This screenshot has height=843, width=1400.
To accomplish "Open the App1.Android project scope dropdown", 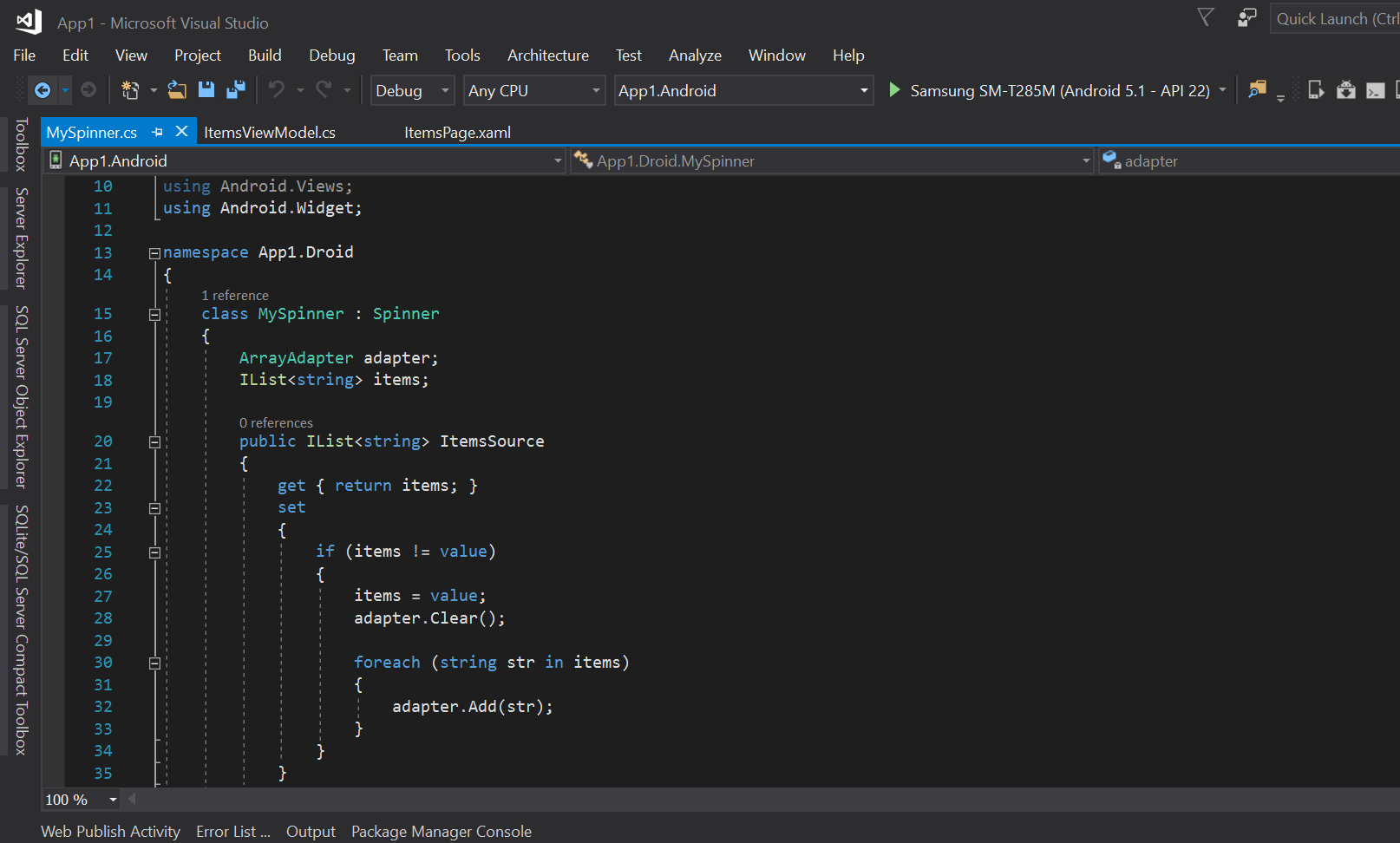I will tap(304, 160).
